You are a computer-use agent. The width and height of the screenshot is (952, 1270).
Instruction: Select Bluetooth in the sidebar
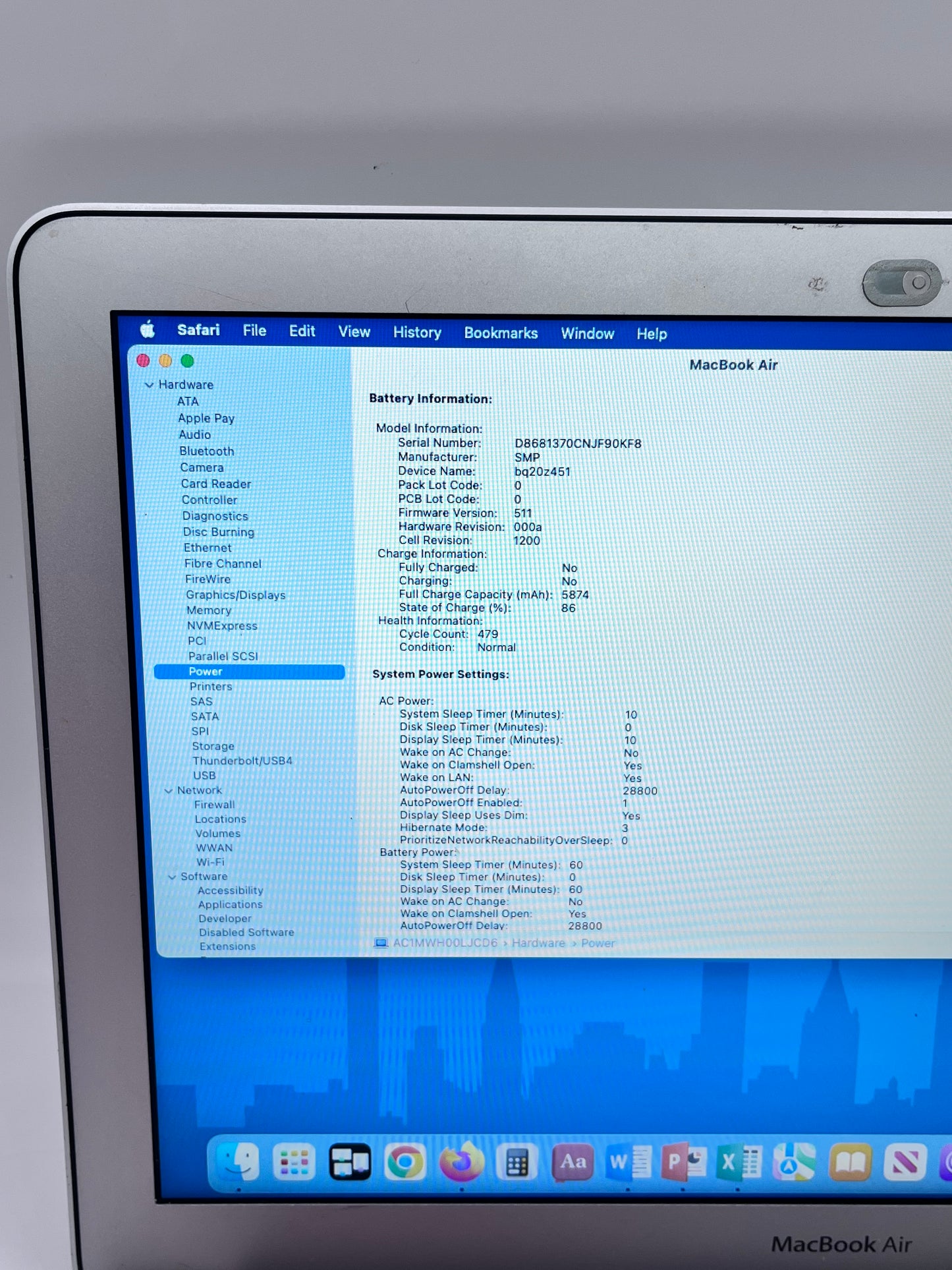pos(207,451)
